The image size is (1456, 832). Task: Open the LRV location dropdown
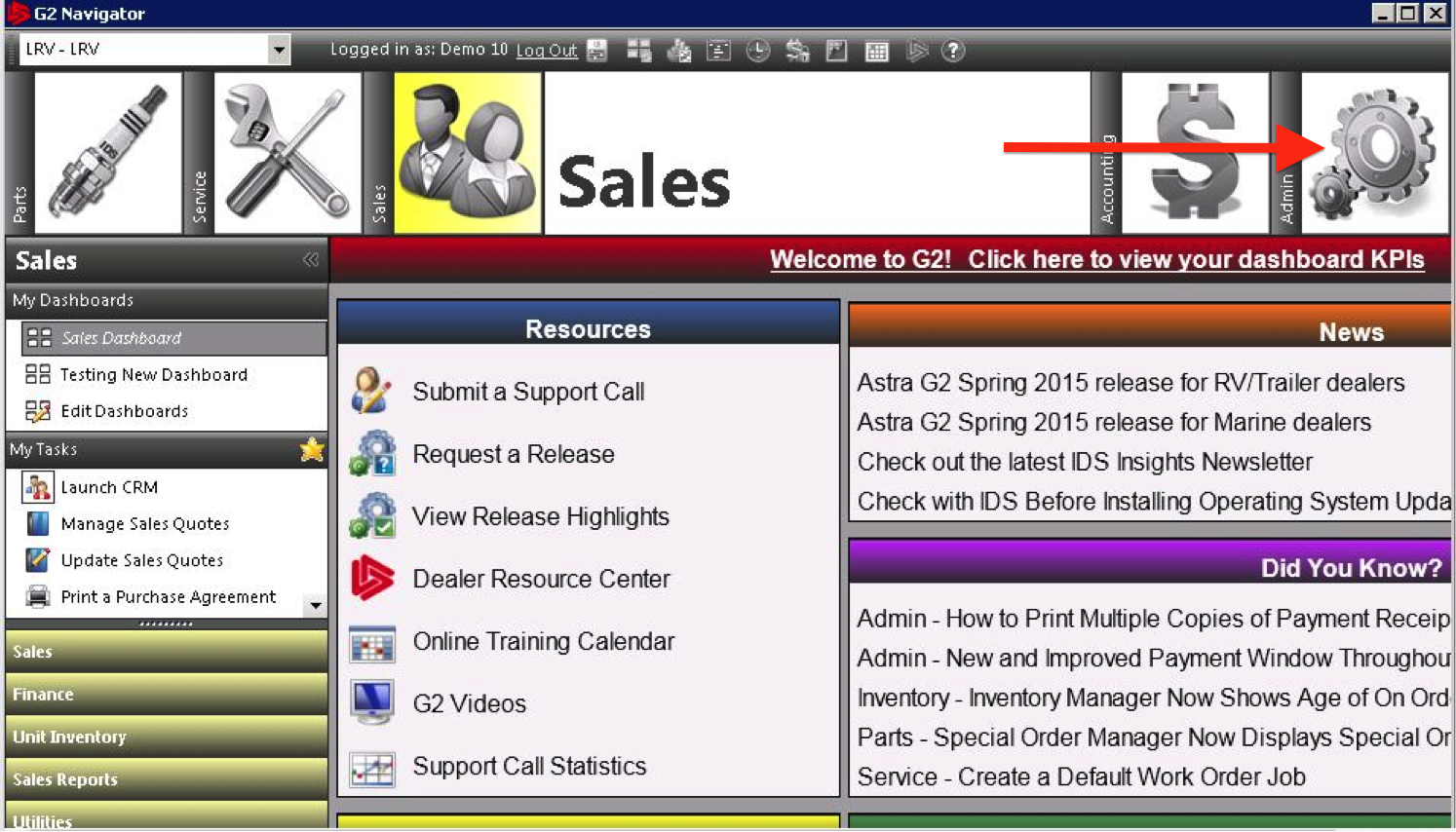pos(279,50)
